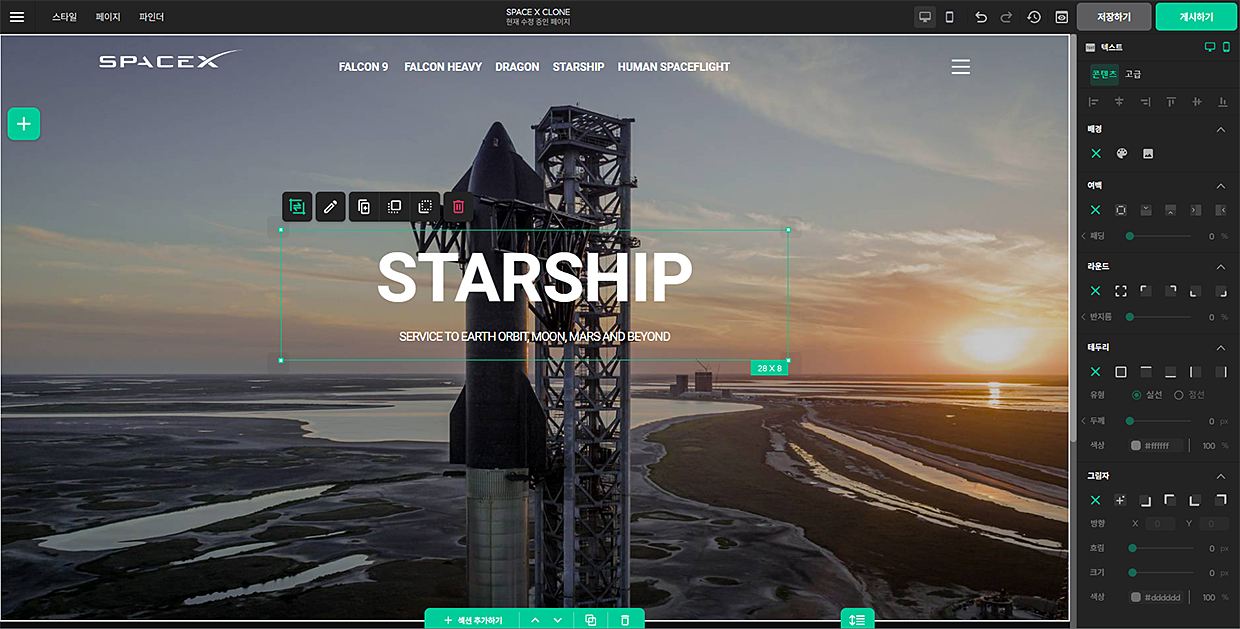Click the 저장하기 save button
The width and height of the screenshot is (1240, 629).
[x=1114, y=17]
